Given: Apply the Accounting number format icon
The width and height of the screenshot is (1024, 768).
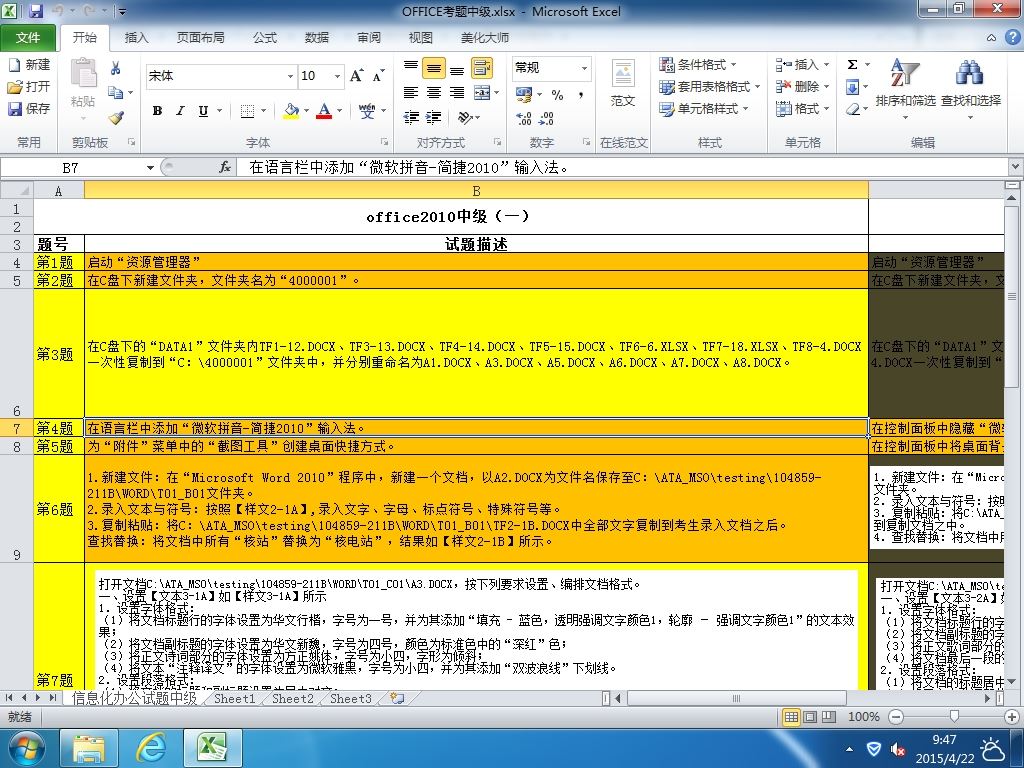Looking at the screenshot, I should 524,95.
